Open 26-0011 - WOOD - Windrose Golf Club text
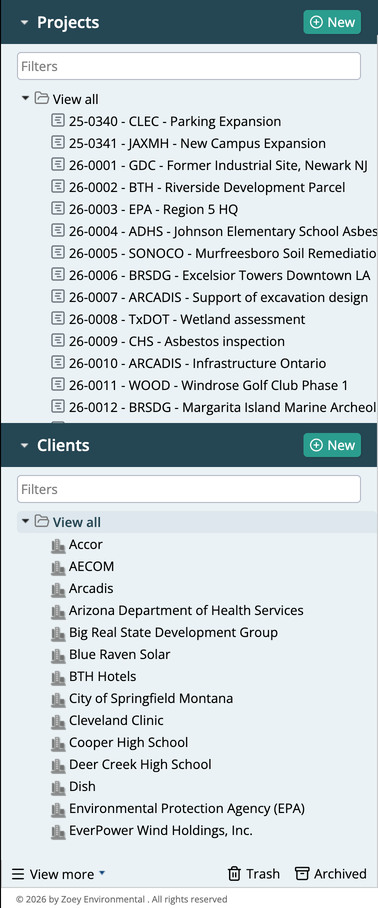 pyautogui.click(x=208, y=385)
